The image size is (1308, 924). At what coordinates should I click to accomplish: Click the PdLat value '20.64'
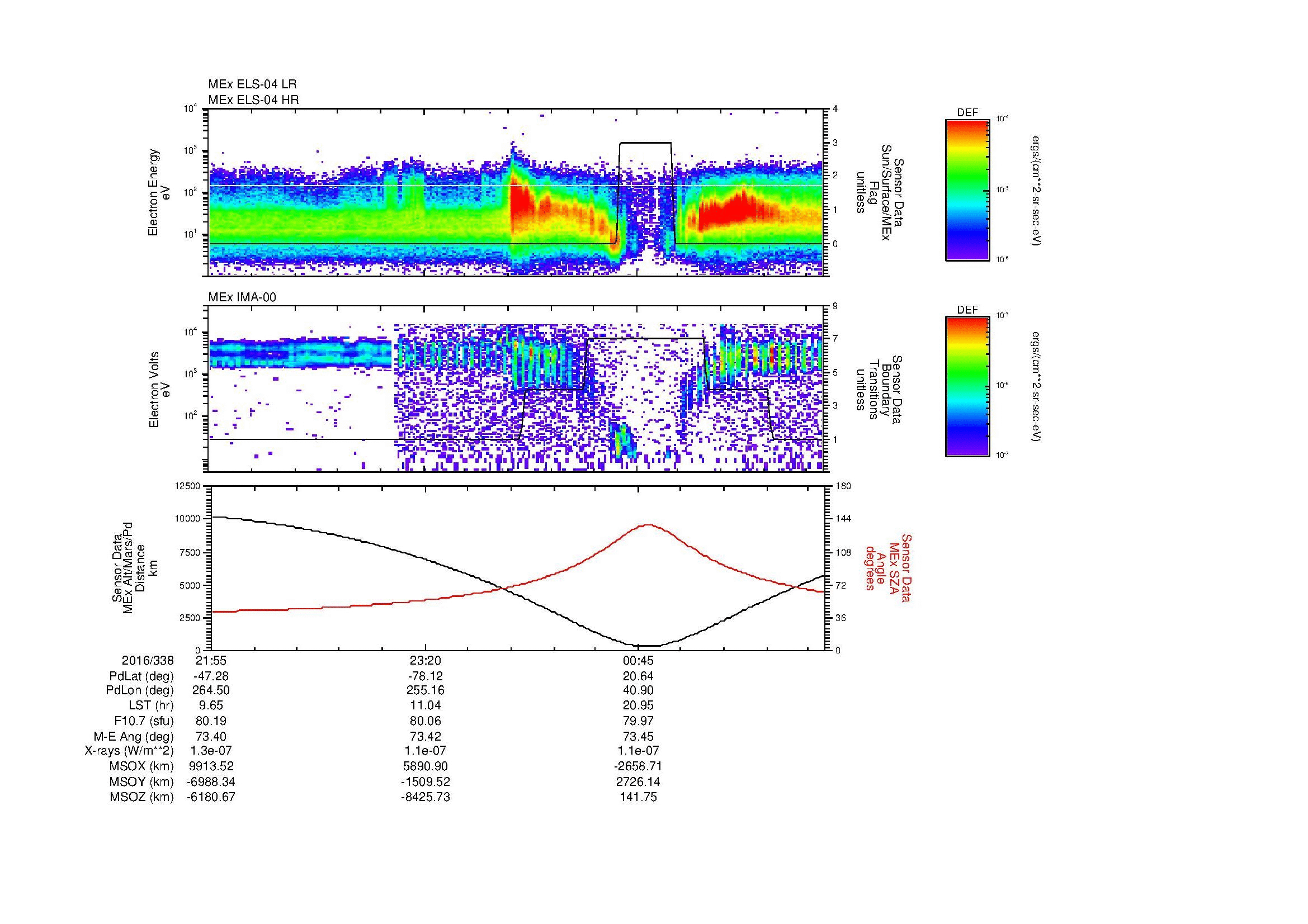point(639,676)
